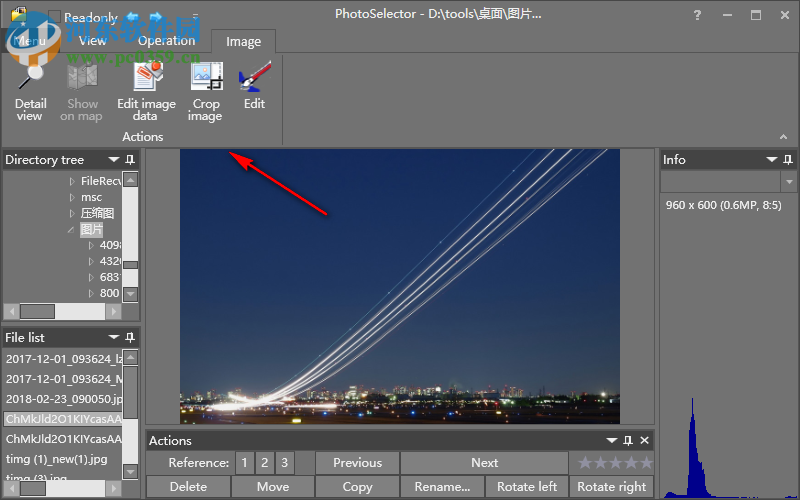The height and width of the screenshot is (500, 800).
Task: Open Info panel dropdown menu
Action: [771, 160]
